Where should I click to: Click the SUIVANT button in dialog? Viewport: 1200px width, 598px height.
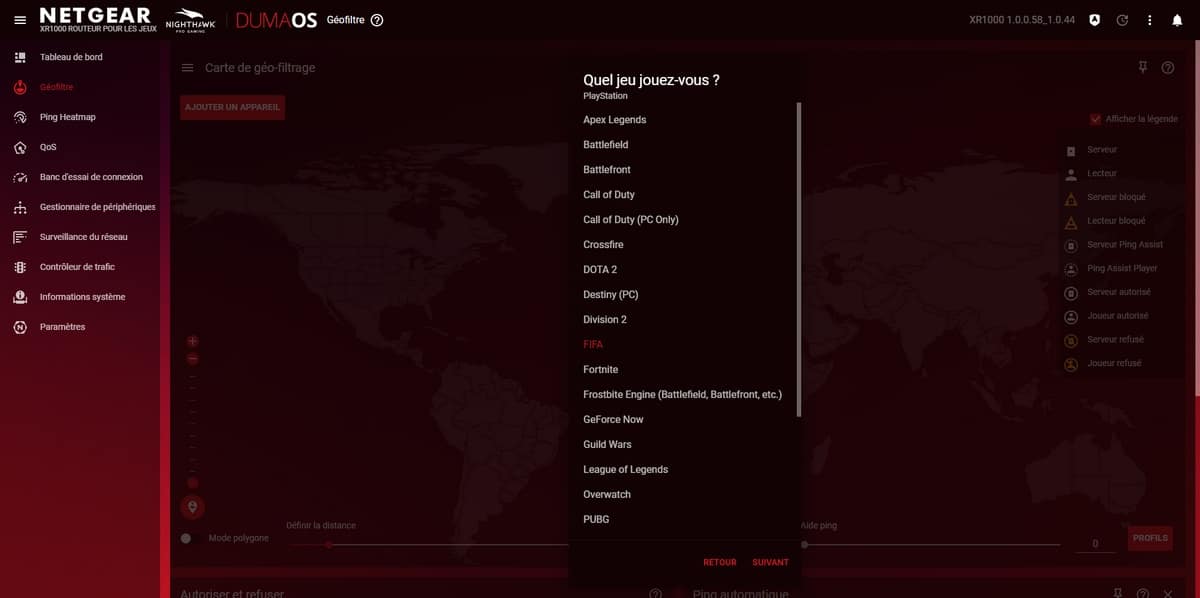770,562
